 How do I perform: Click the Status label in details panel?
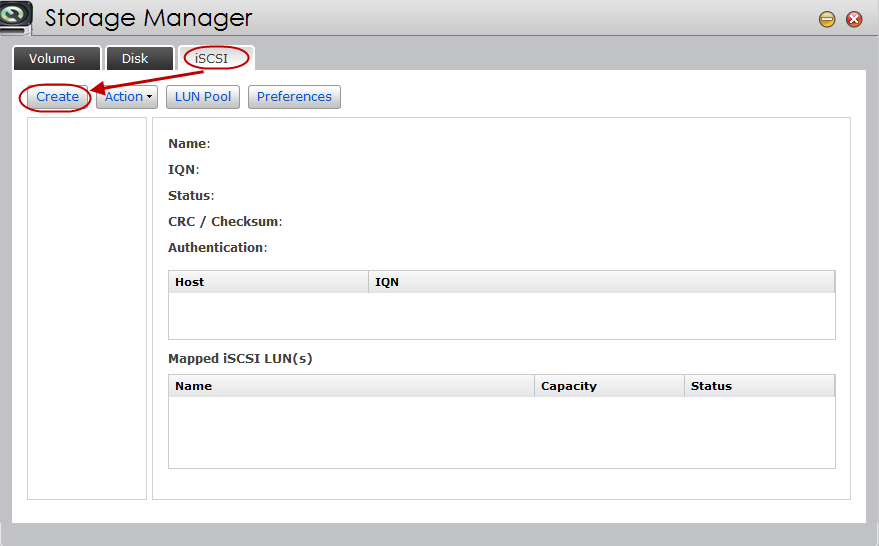click(191, 196)
